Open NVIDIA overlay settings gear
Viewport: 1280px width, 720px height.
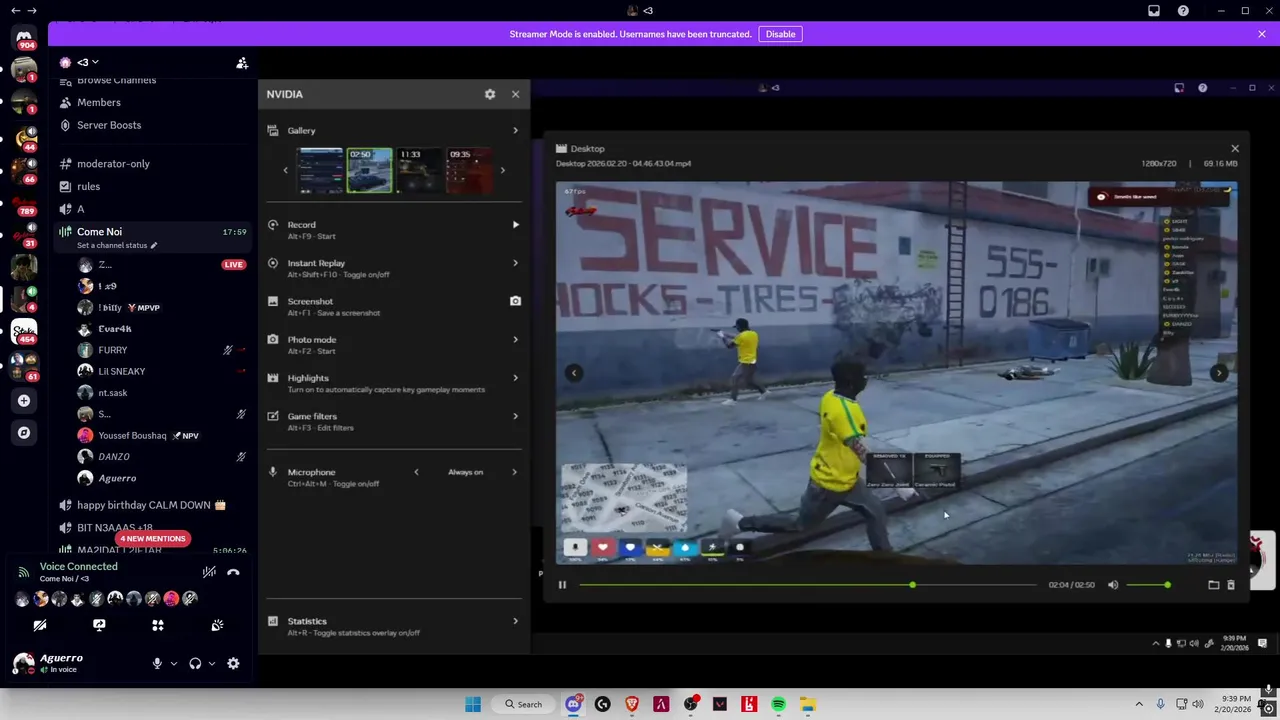coord(490,94)
